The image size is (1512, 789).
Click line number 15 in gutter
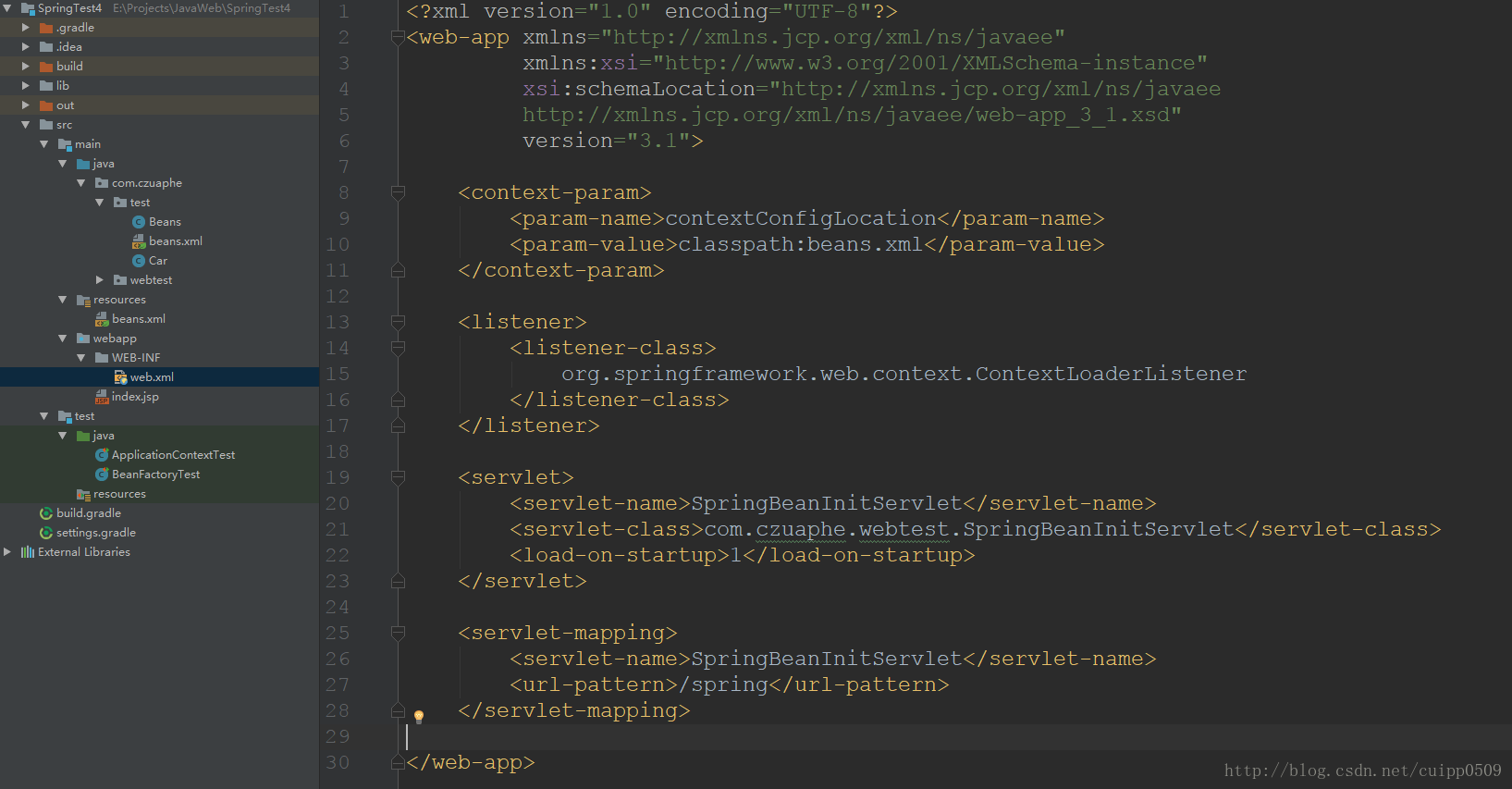tap(338, 375)
